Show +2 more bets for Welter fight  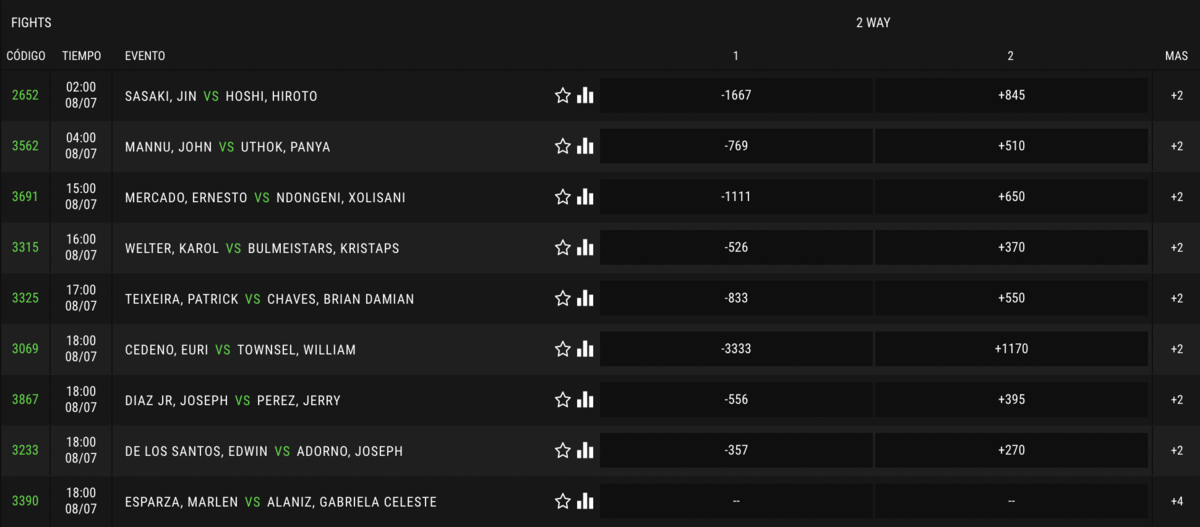(x=1176, y=248)
